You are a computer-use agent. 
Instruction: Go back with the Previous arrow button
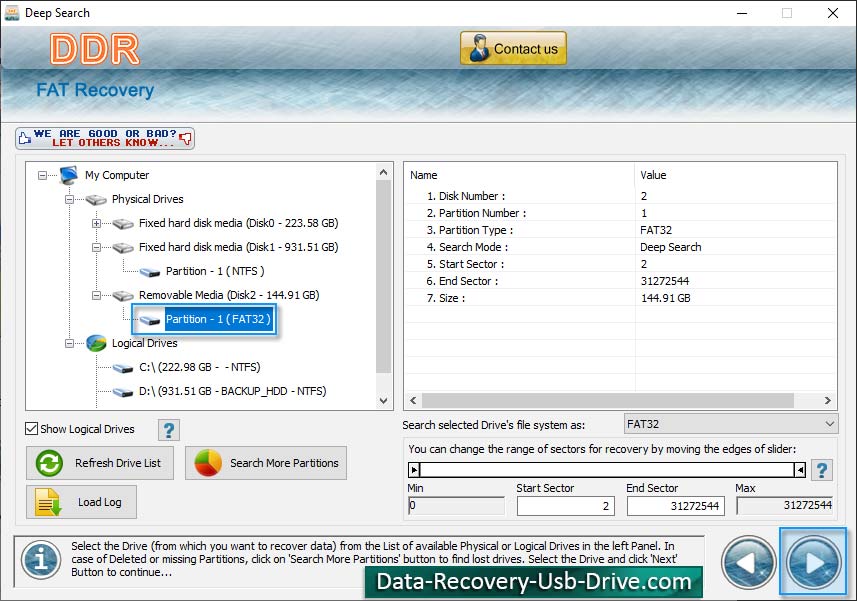(748, 562)
